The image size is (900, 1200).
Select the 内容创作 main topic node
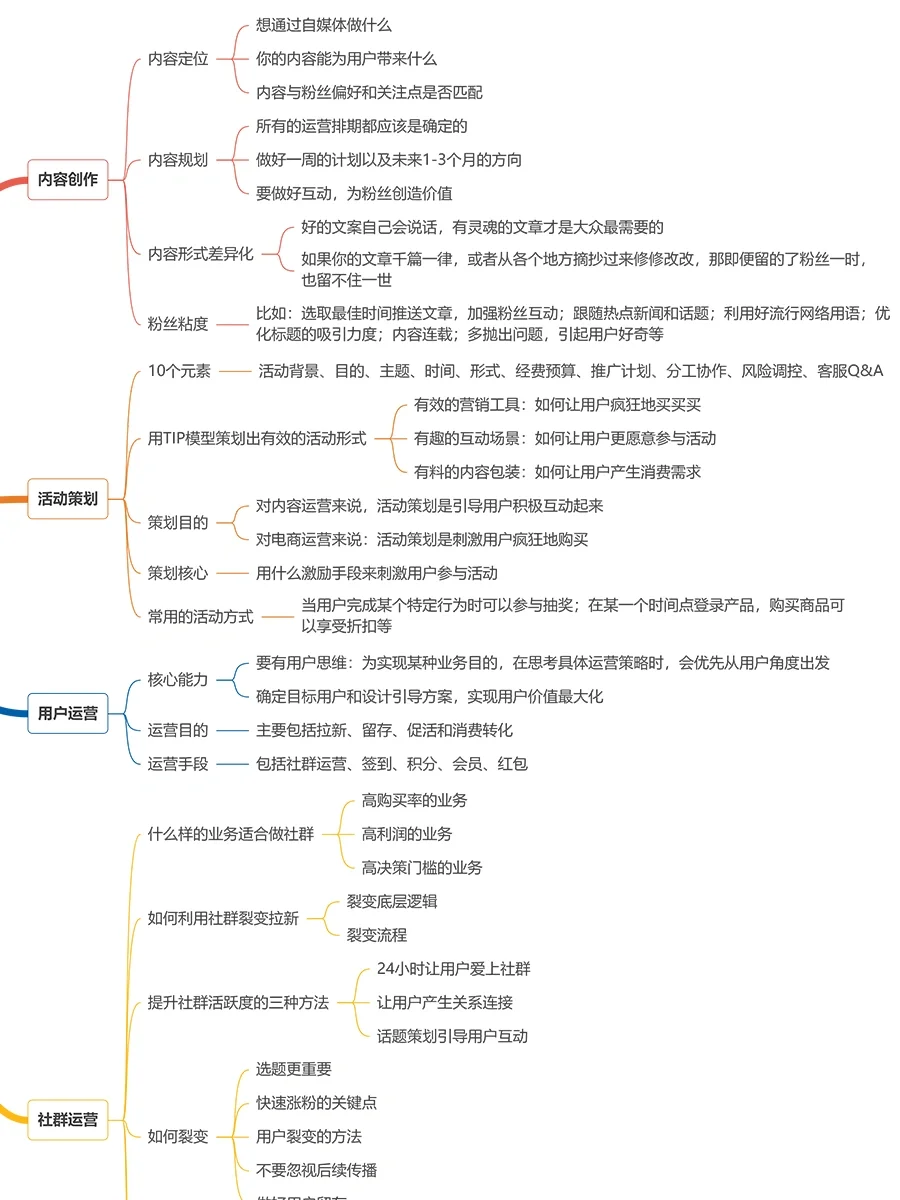(67, 180)
